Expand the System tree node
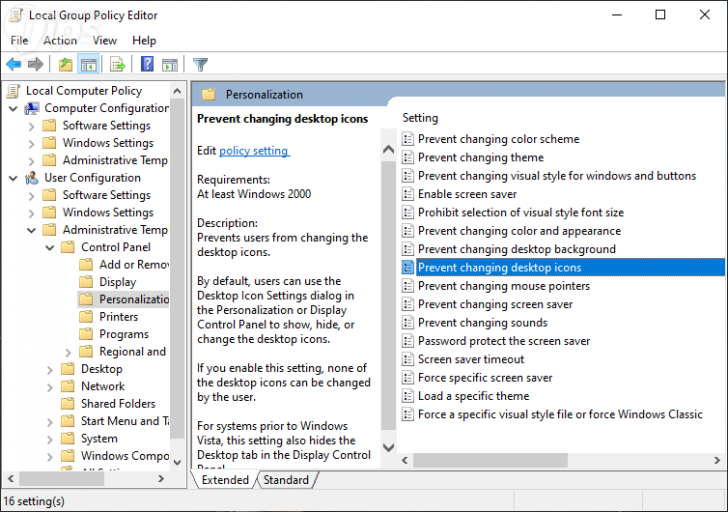The width and height of the screenshot is (728, 512). pos(50,440)
